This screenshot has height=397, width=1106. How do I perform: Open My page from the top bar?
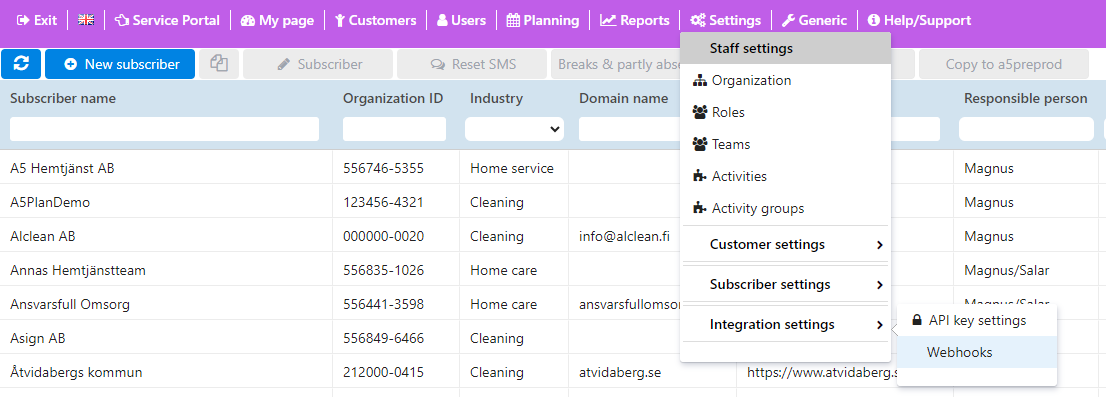pos(277,20)
